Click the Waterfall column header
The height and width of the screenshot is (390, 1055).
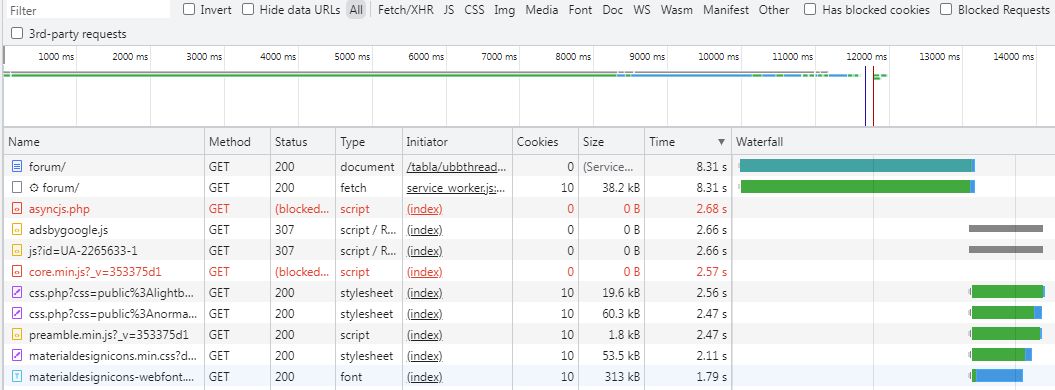pyautogui.click(x=893, y=142)
